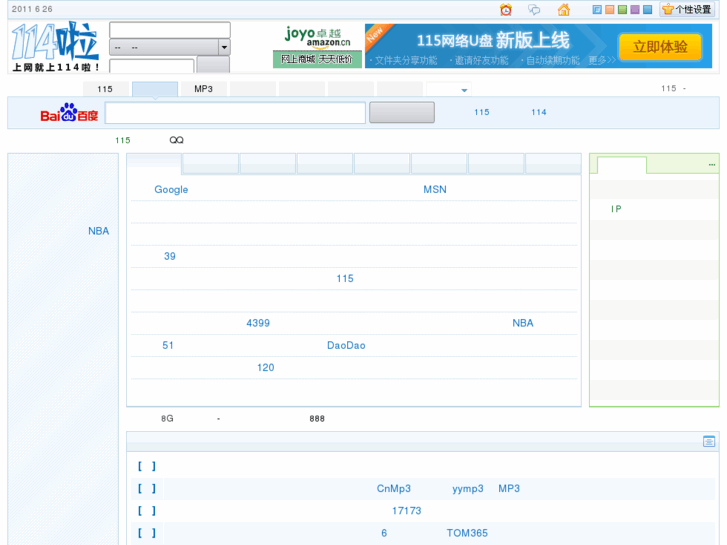Open the QQ link below search bar
Screen dimensions: 727x545
[177, 140]
